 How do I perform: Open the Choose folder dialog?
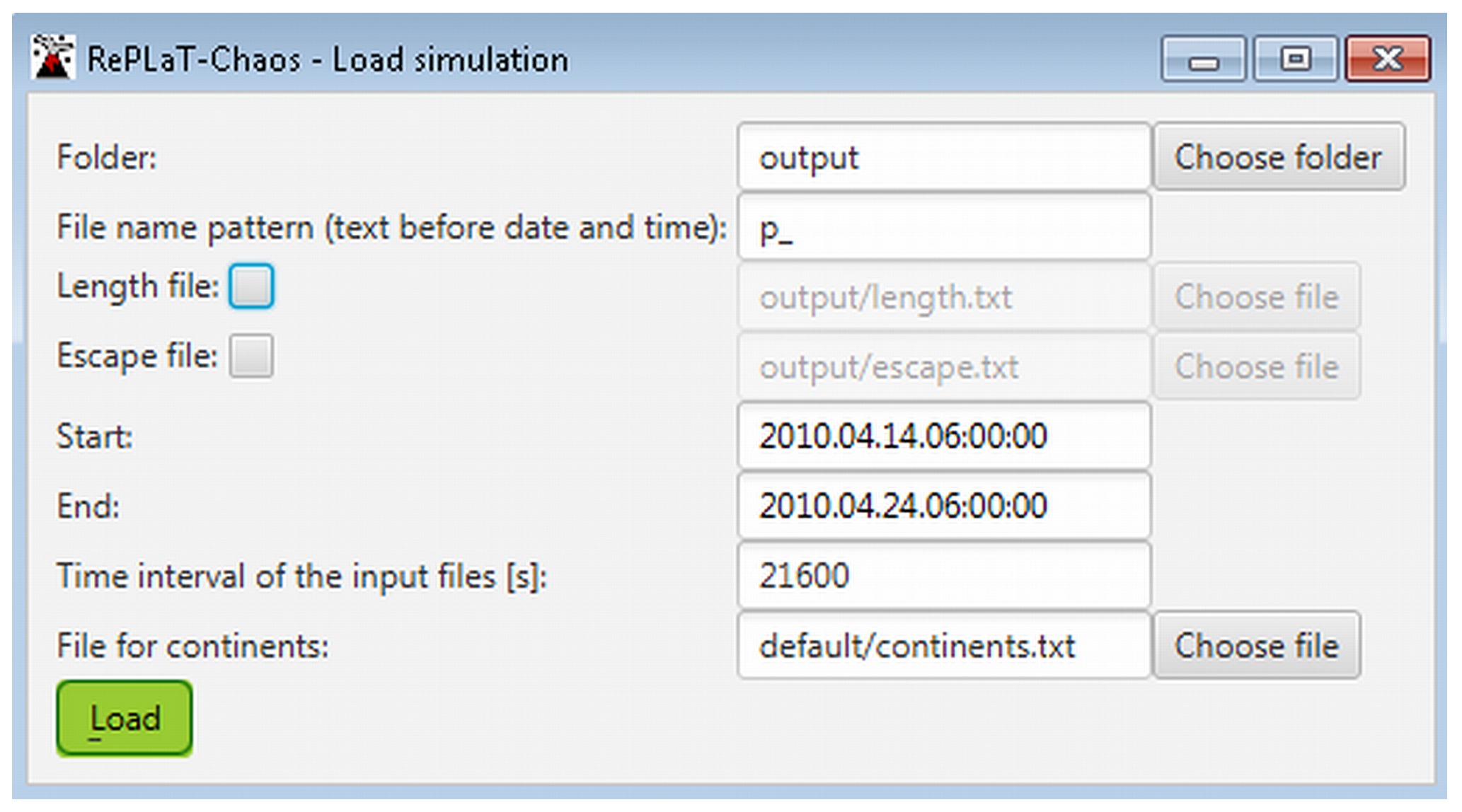coord(1278,156)
